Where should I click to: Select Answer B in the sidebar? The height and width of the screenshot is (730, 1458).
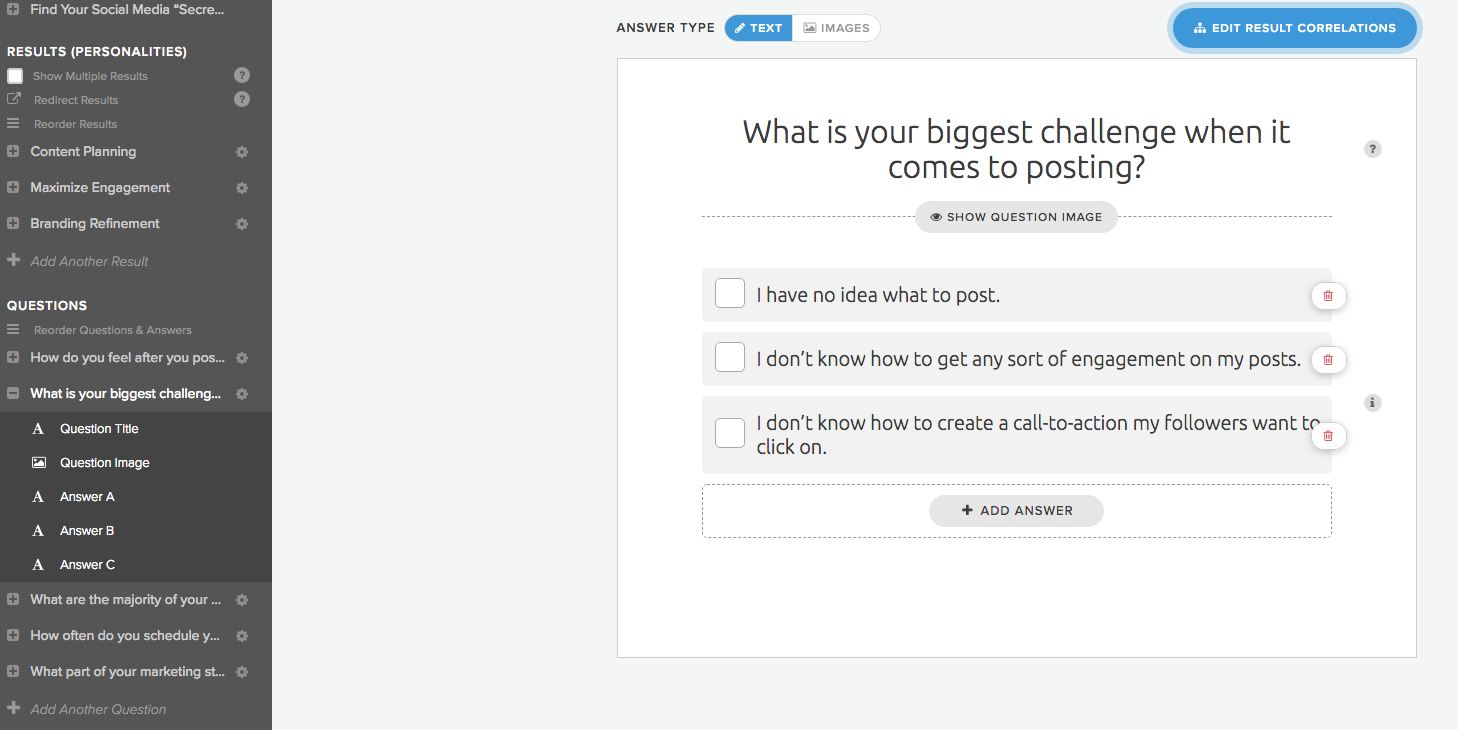(x=87, y=531)
